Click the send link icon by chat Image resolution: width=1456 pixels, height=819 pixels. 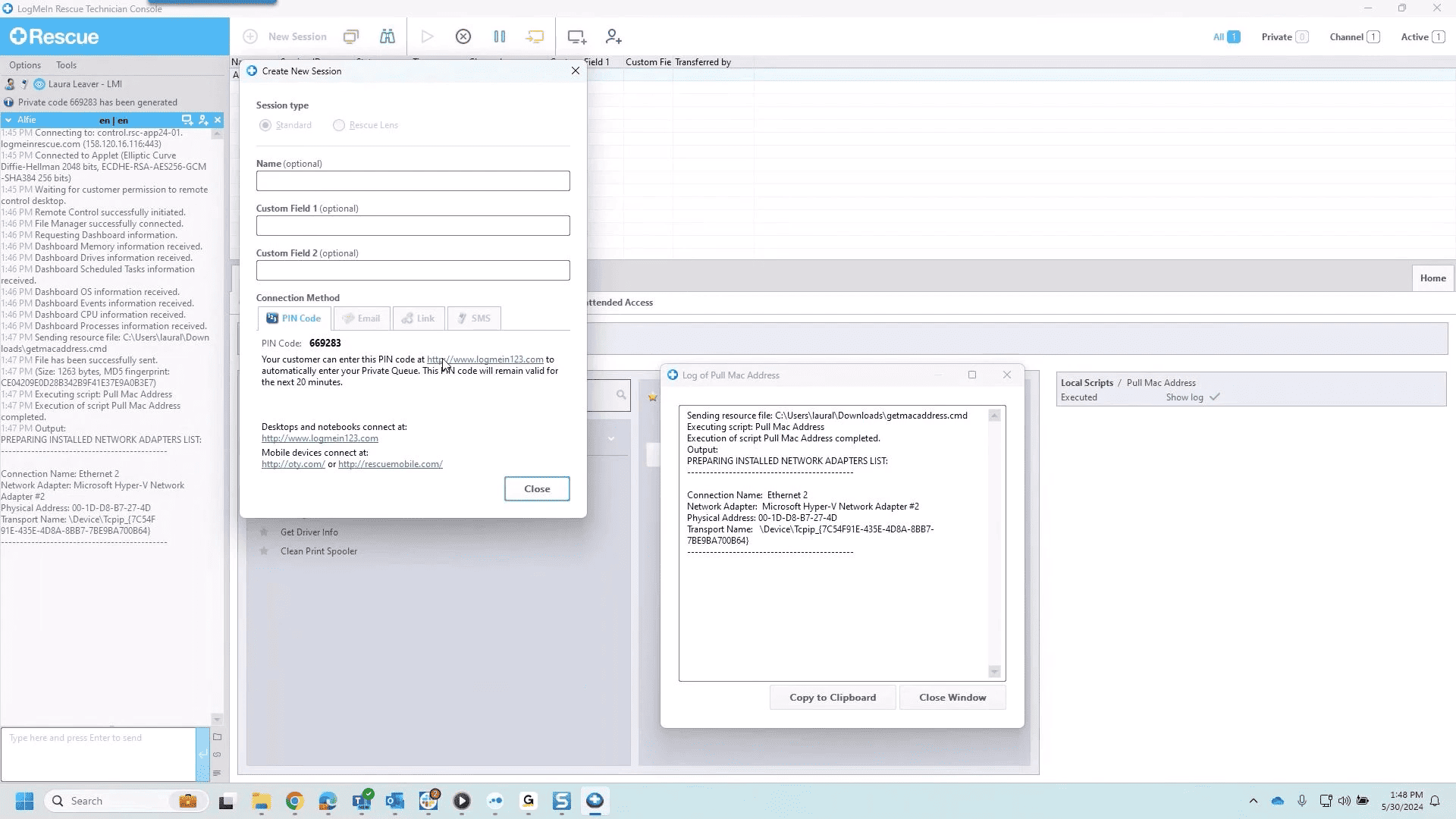217,755
